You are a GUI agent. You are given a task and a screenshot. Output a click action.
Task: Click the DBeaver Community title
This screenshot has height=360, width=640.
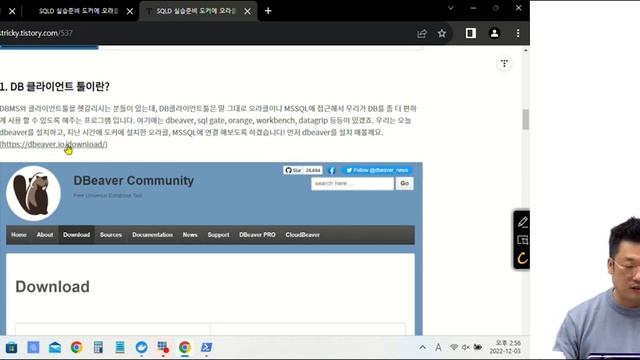pyautogui.click(x=133, y=180)
